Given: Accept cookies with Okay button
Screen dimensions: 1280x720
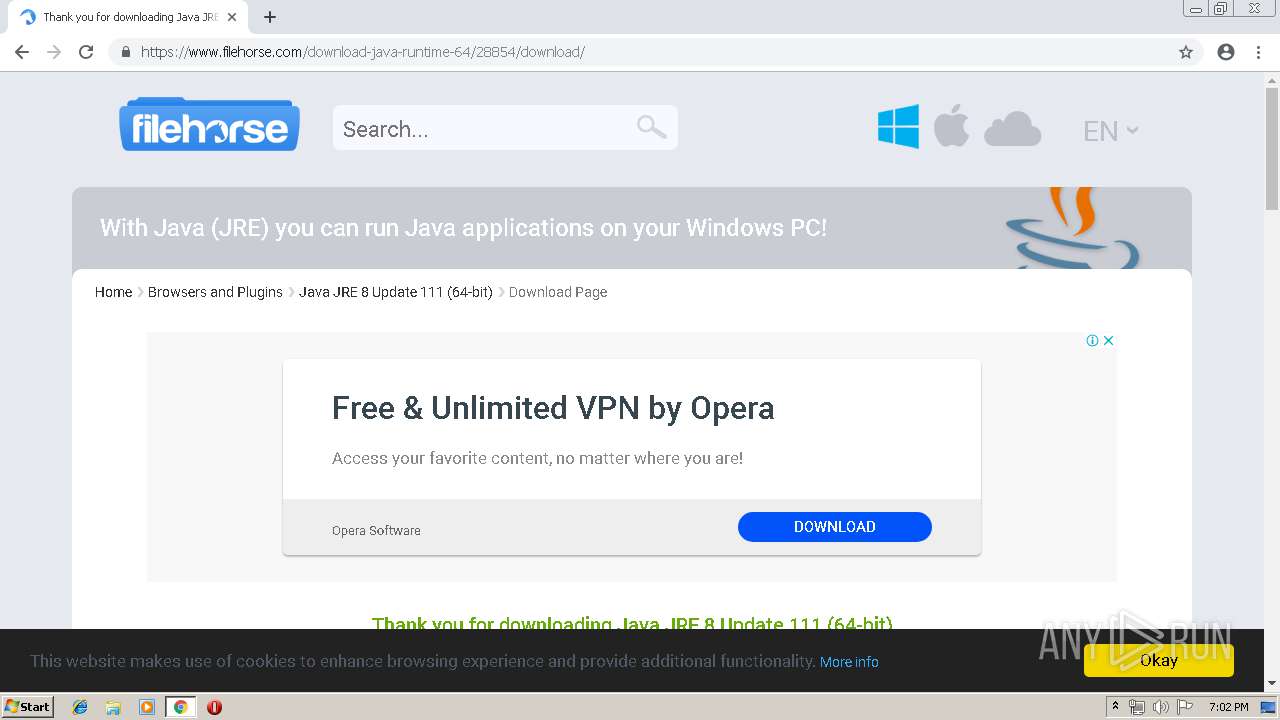Looking at the screenshot, I should click(x=1159, y=660).
